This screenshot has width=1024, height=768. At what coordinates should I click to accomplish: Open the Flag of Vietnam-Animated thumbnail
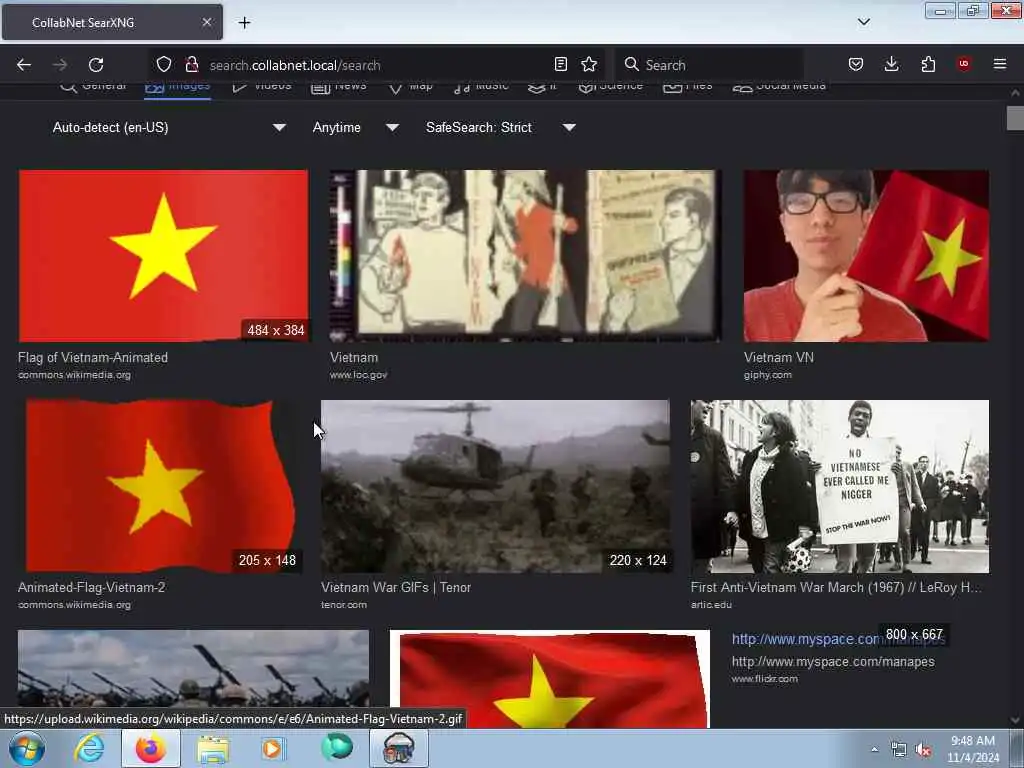[163, 255]
